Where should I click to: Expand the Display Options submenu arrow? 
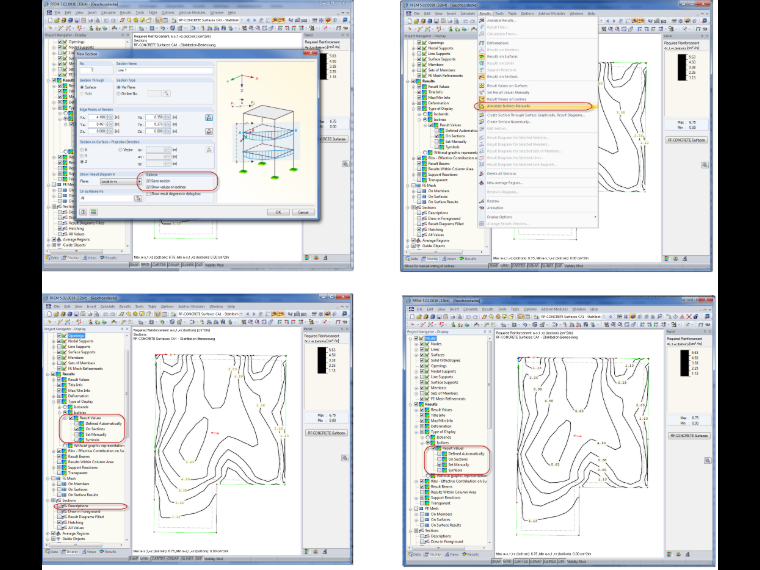(x=595, y=217)
